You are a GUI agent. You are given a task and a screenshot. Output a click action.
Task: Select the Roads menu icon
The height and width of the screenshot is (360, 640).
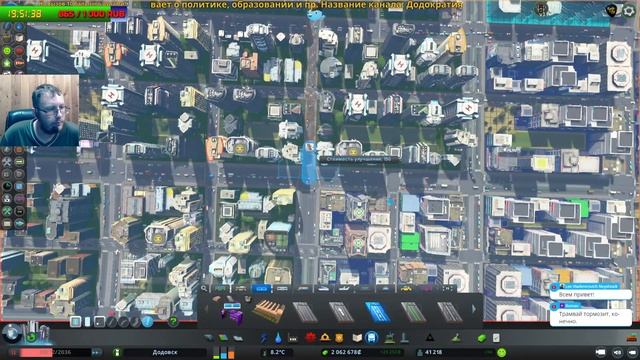click(x=209, y=338)
